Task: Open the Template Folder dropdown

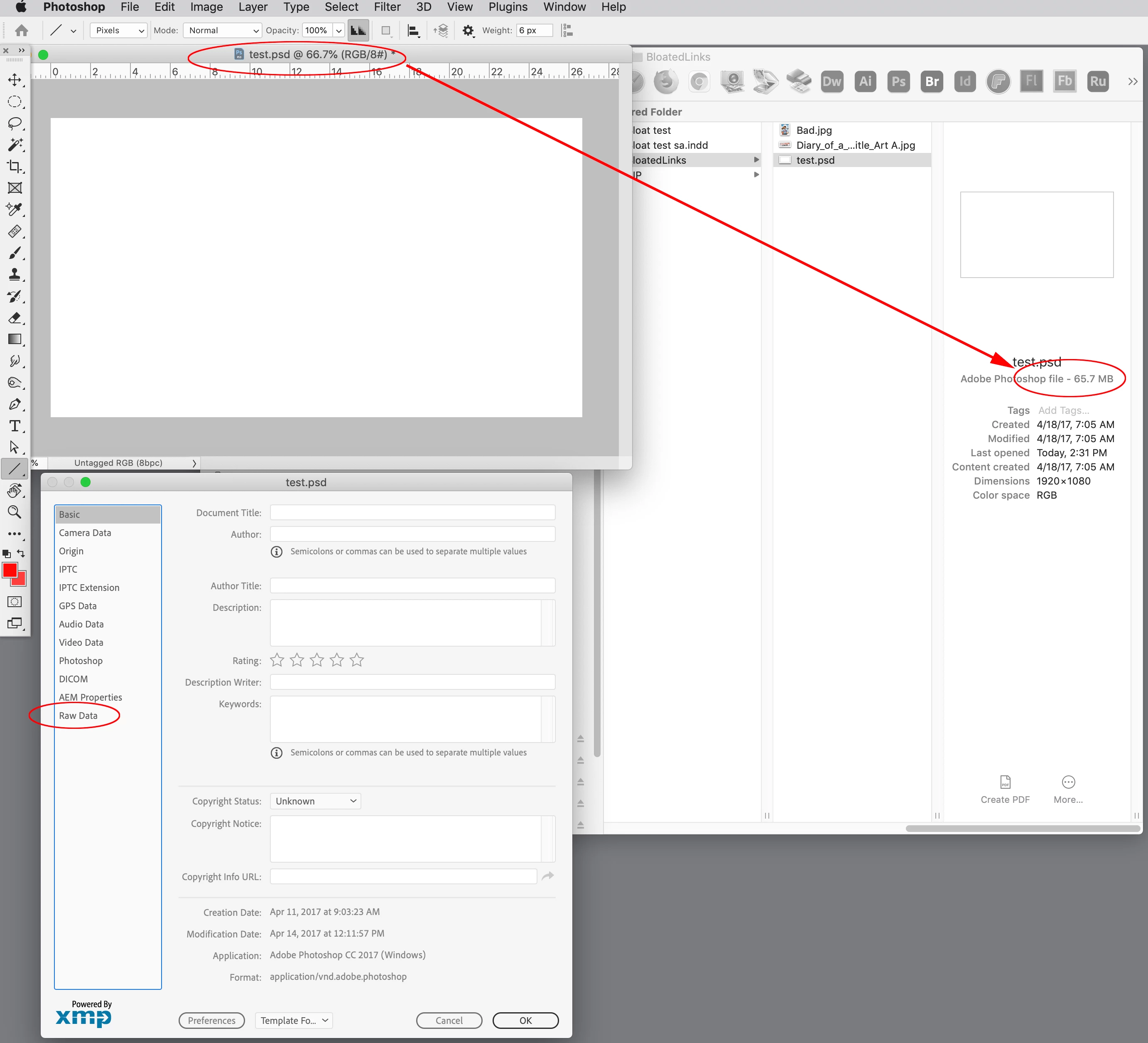Action: 294,1020
